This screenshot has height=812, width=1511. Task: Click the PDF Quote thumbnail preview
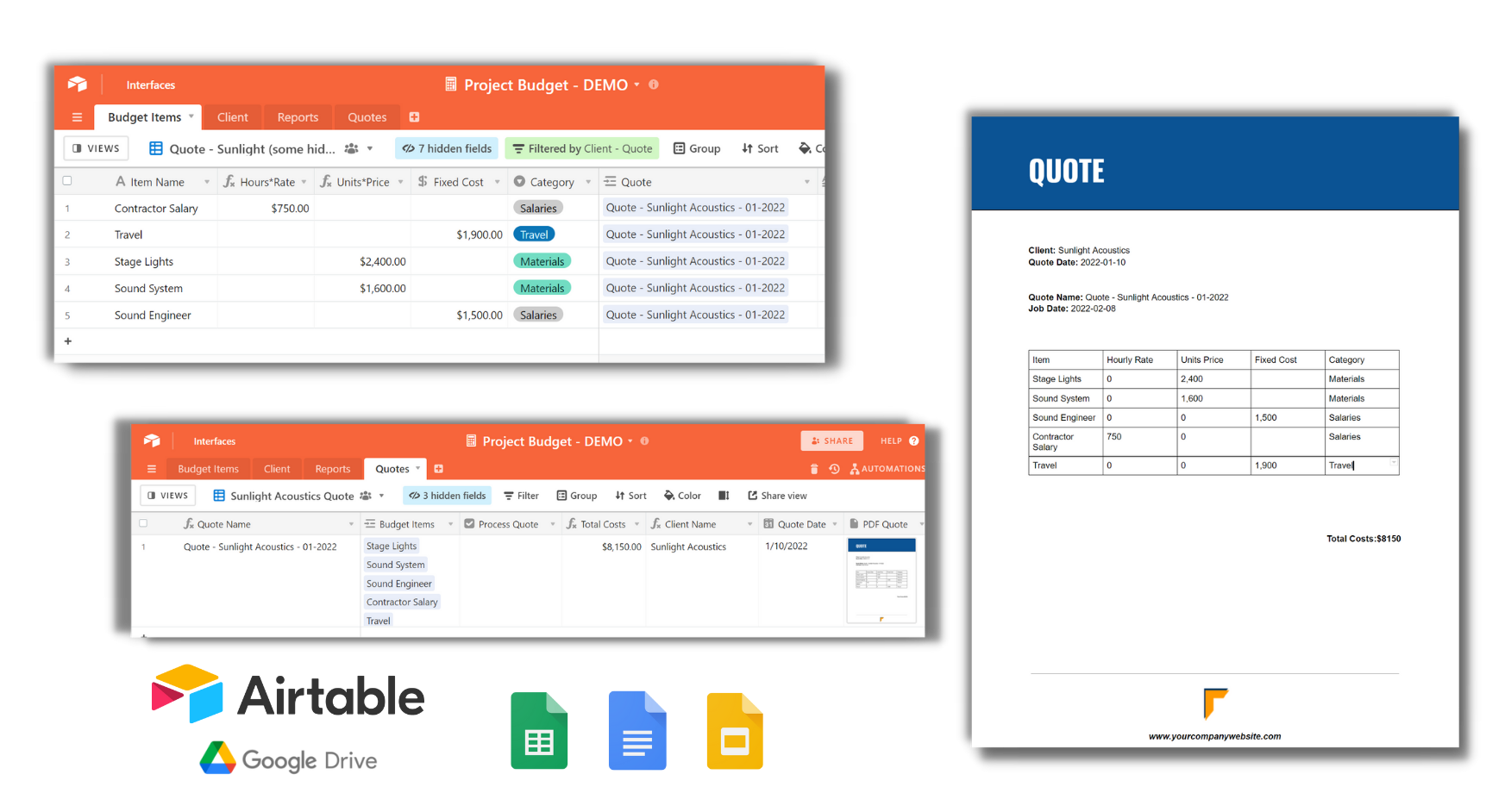coord(881,579)
